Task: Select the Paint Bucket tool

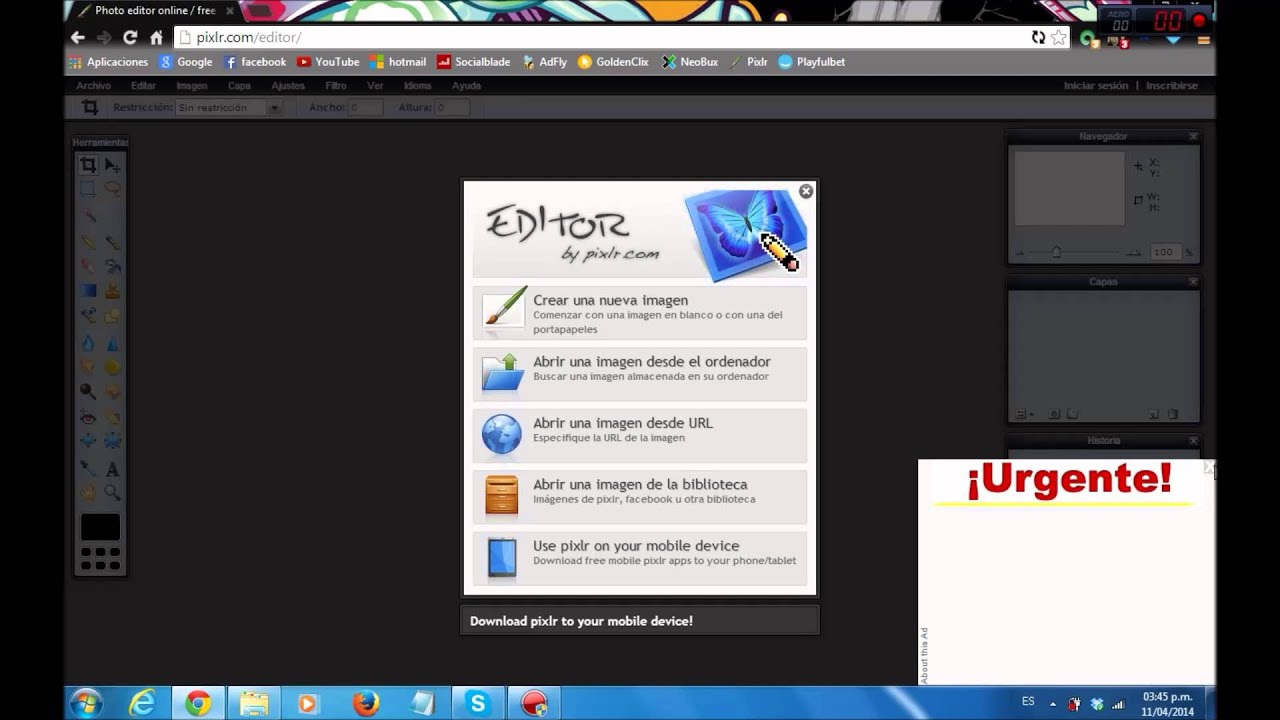Action: pos(112,266)
